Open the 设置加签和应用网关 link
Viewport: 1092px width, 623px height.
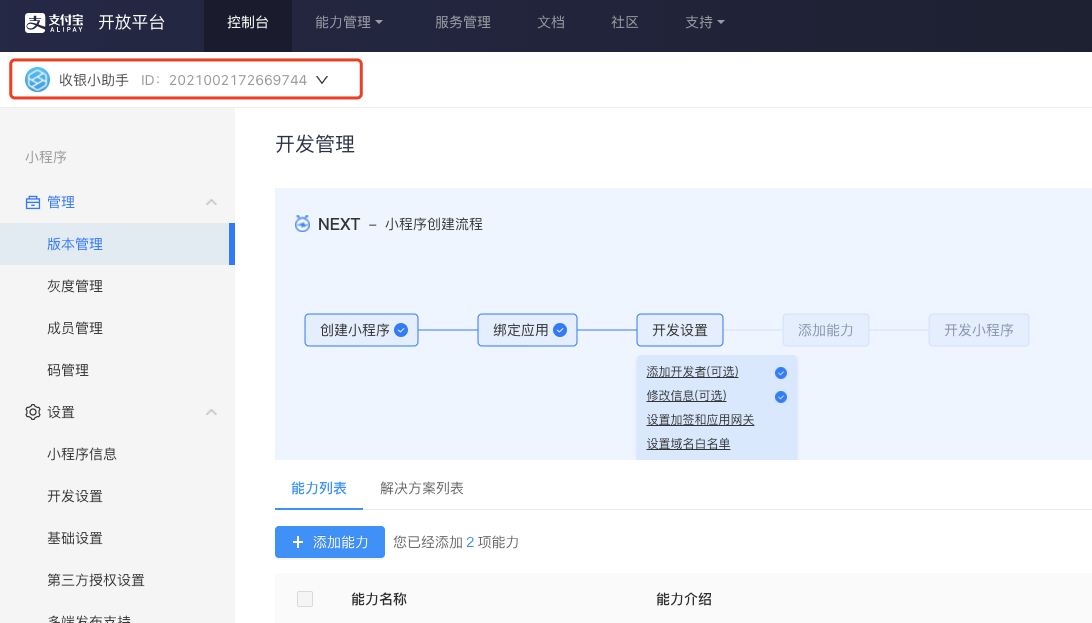700,420
